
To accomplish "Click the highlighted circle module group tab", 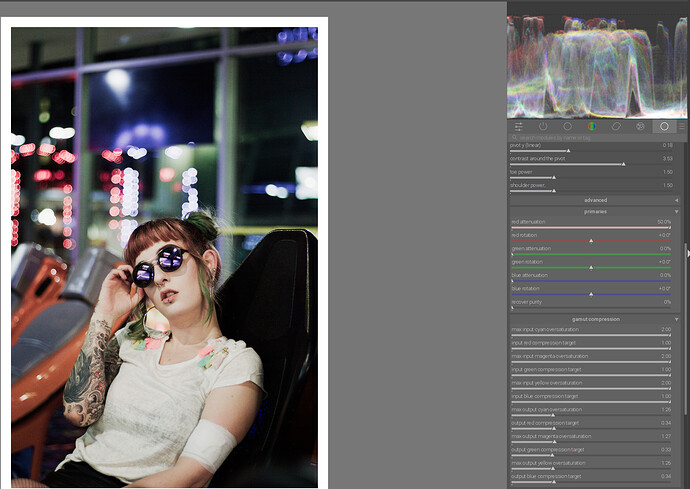I will click(663, 127).
